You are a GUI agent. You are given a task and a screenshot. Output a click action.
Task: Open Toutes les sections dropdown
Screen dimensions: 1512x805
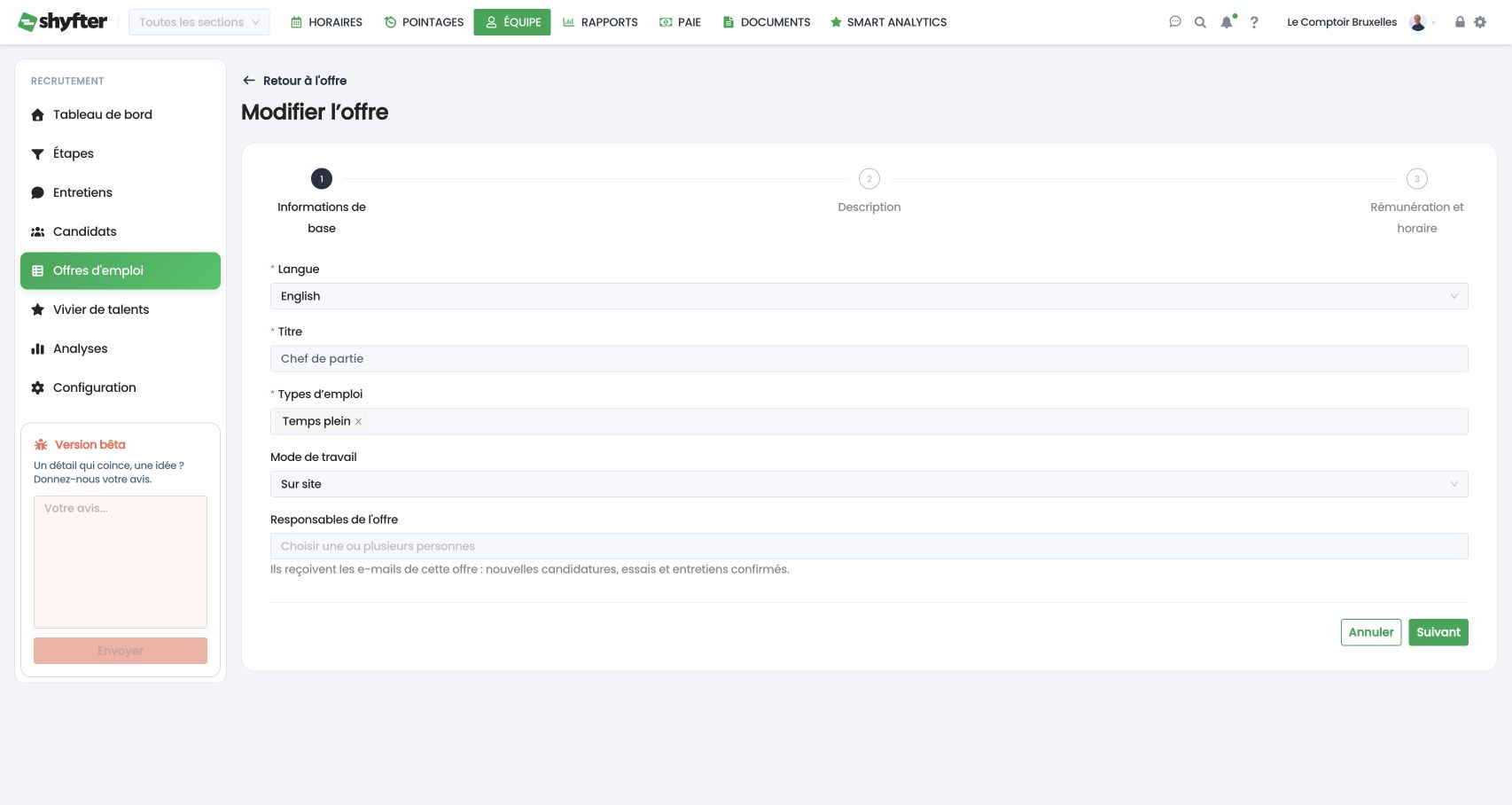[x=199, y=22]
